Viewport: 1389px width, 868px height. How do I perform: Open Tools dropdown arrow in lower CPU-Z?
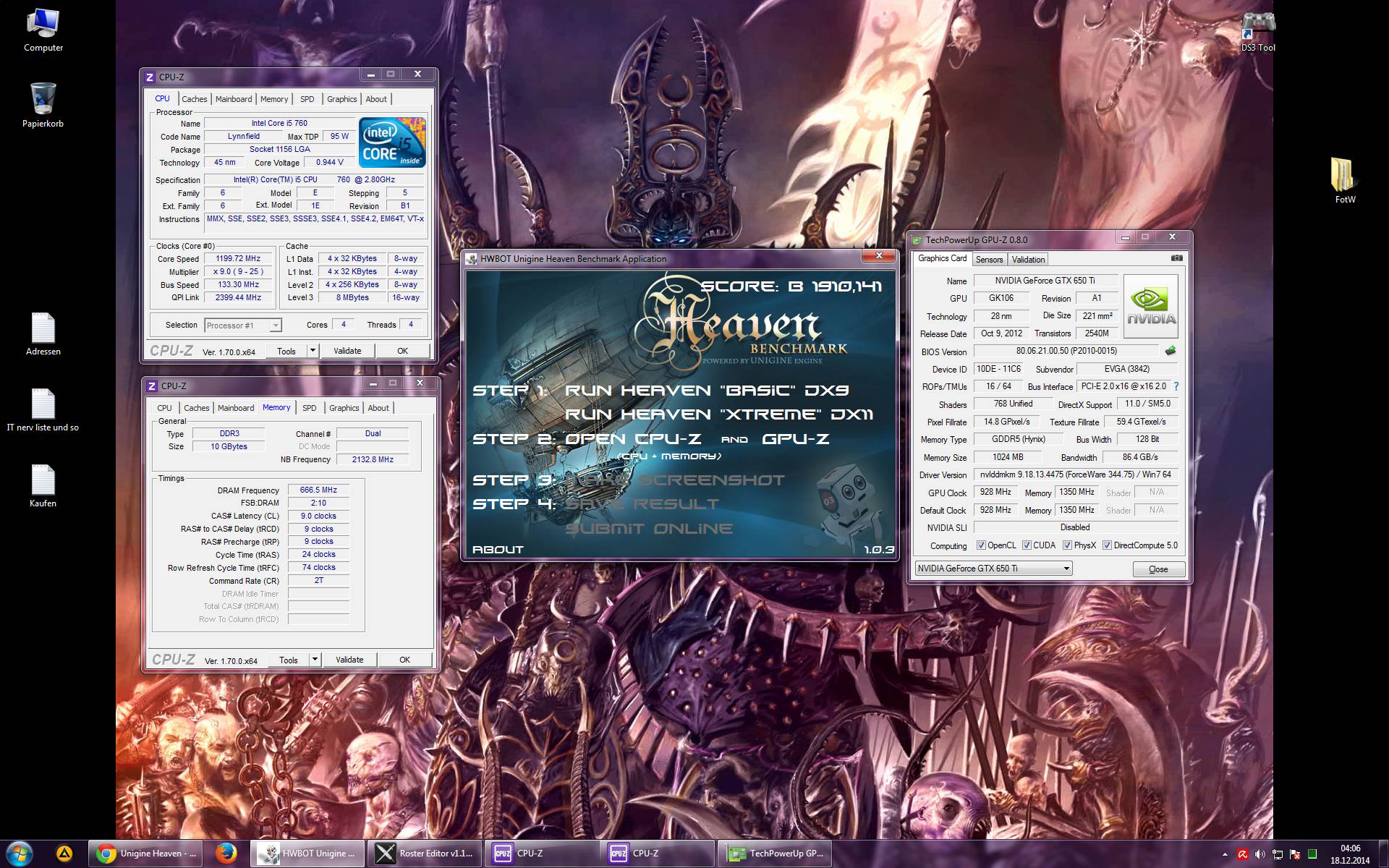pos(315,660)
